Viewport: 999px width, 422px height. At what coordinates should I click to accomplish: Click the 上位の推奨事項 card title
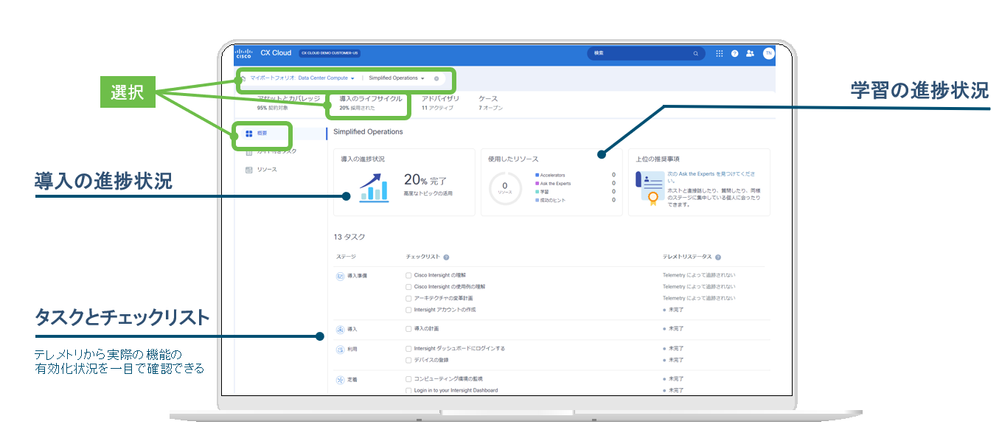pos(658,158)
